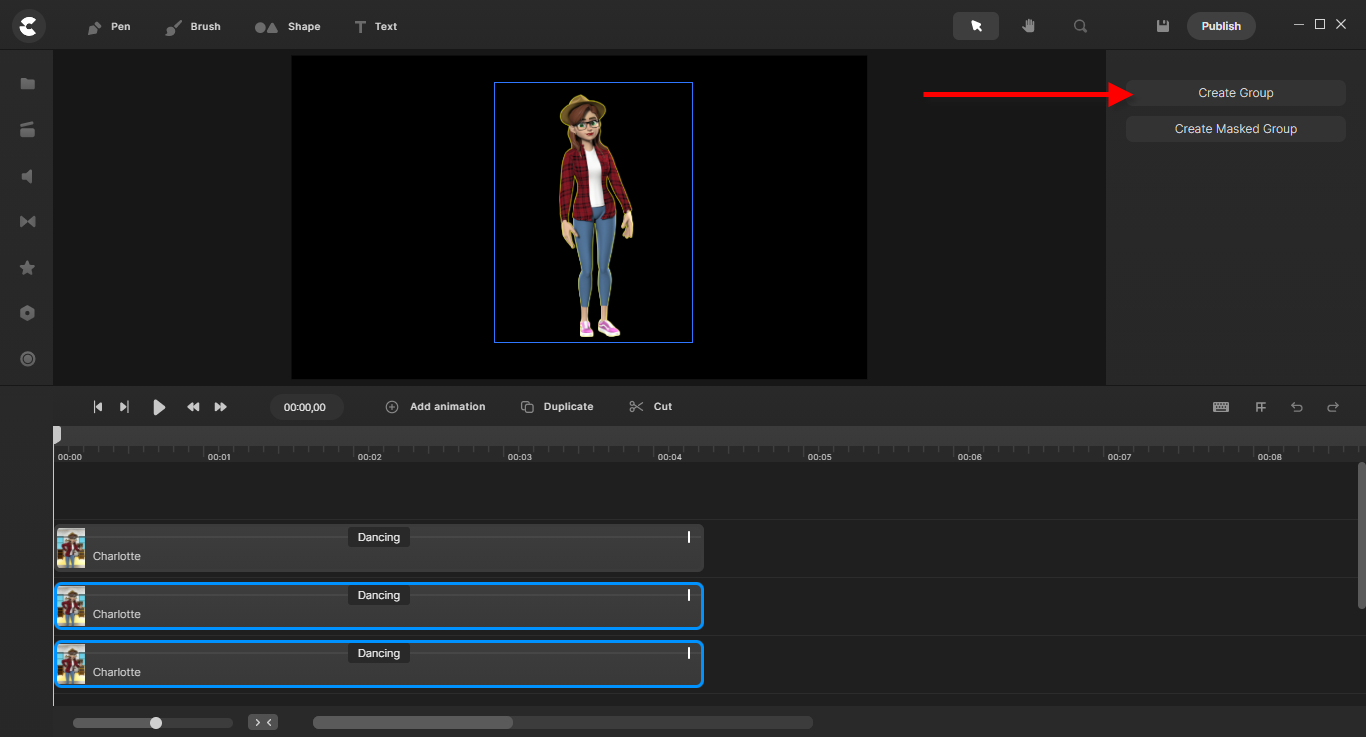This screenshot has width=1366, height=737.
Task: Click the 00:06 ruler mark
Action: [x=969, y=457]
